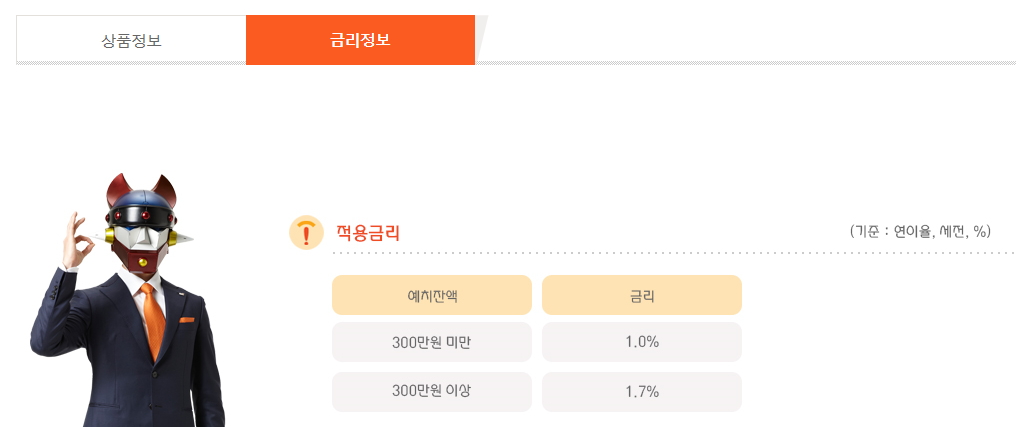Click the 1.0% rate cell

(642, 342)
